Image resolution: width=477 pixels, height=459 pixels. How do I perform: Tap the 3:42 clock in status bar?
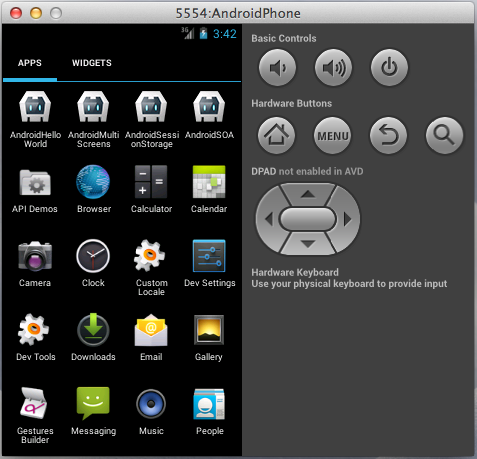[x=225, y=34]
